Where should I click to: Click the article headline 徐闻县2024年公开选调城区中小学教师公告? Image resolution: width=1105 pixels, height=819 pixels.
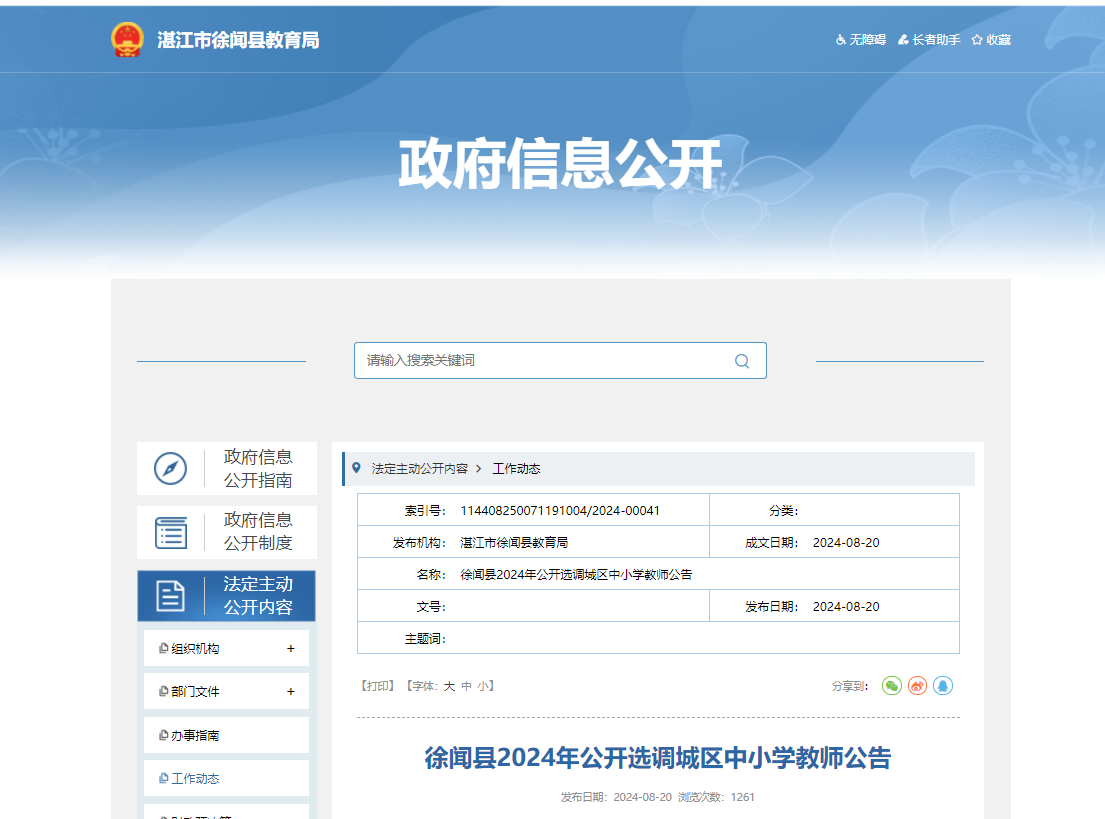[x=658, y=758]
